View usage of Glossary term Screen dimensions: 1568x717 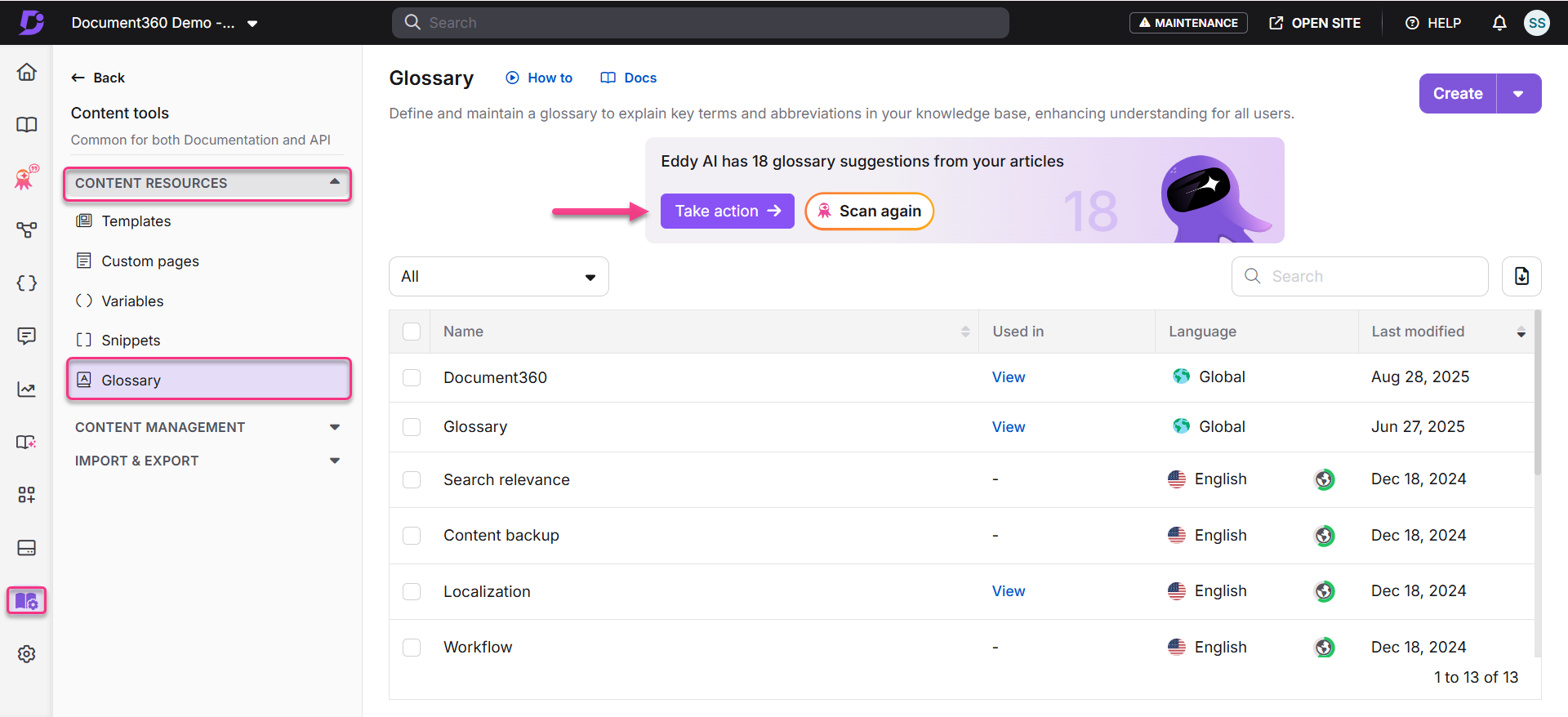pyautogui.click(x=1009, y=427)
